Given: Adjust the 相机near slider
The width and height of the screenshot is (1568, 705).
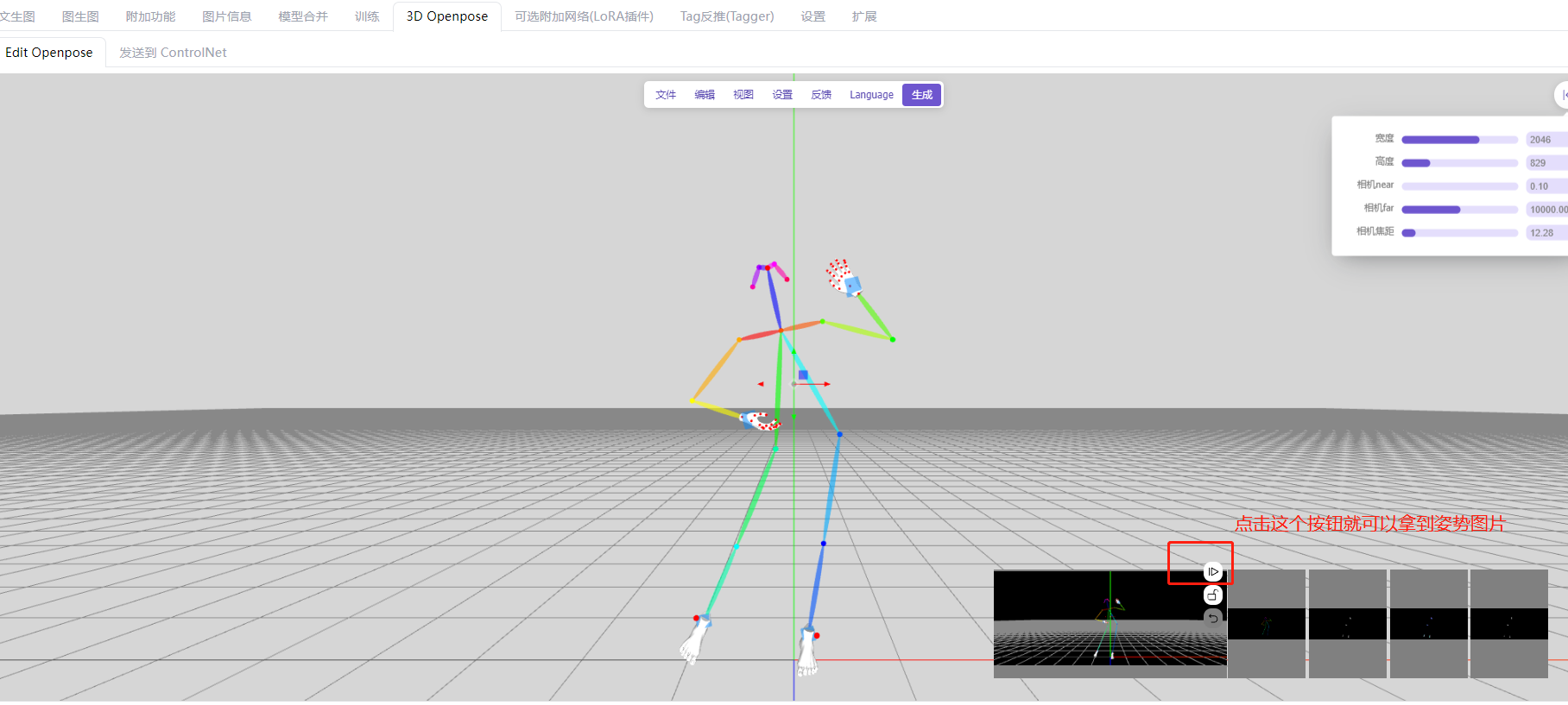Looking at the screenshot, I should point(1459,186).
